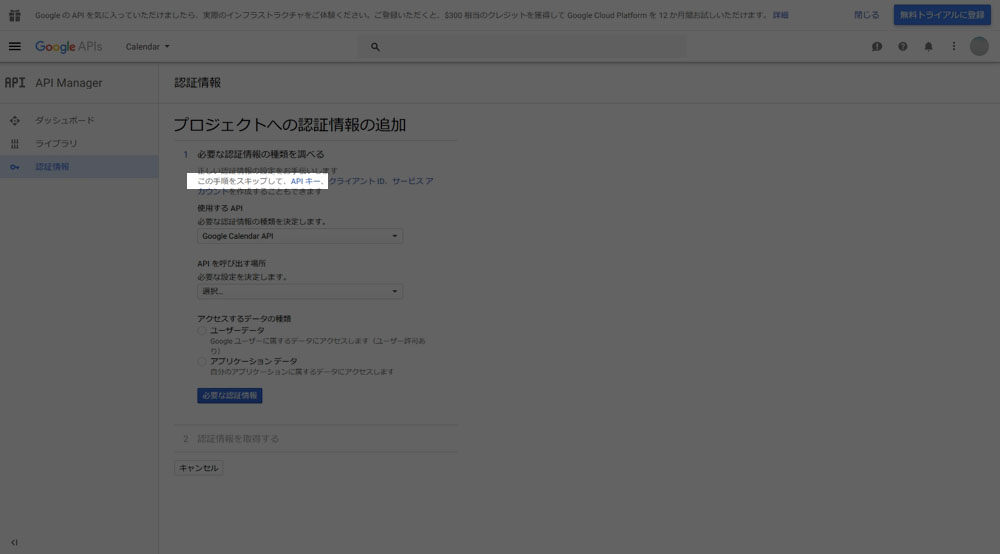Click the プロジェクトへの認証情報の追加 heading
The width and height of the screenshot is (1000, 554).
pyautogui.click(x=290, y=125)
